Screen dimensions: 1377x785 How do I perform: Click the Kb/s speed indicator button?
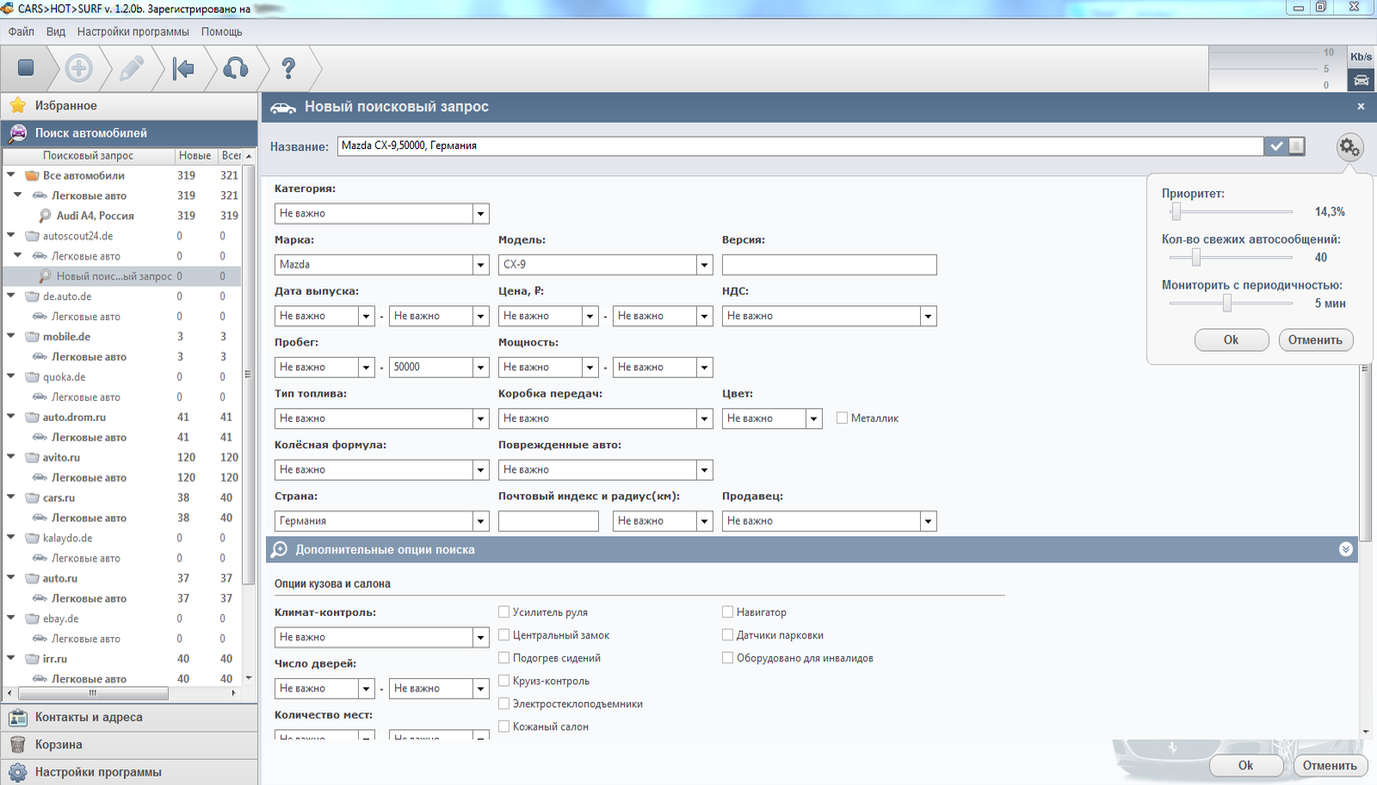1361,57
